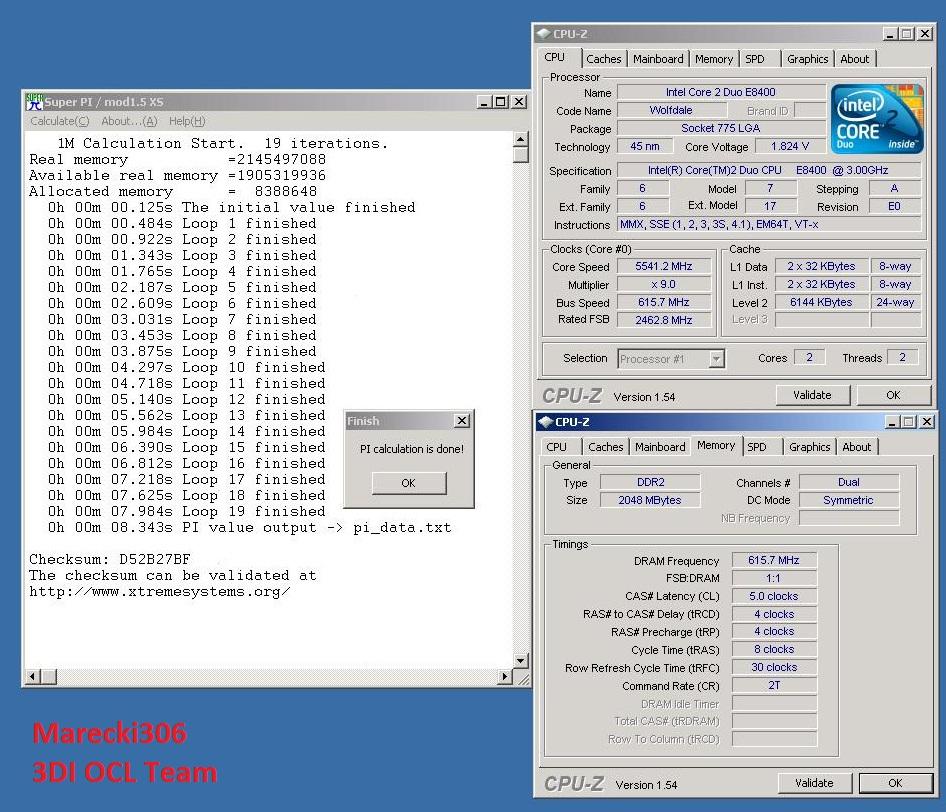This screenshot has width=946, height=812.
Task: Open SPD tab in lower CPU-Z window
Action: click(x=757, y=447)
